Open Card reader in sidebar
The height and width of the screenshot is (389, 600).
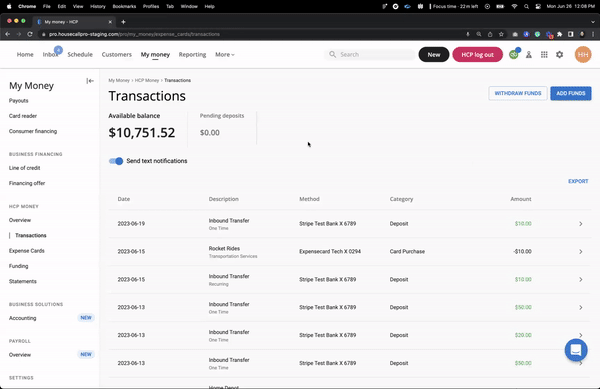tap(23, 116)
